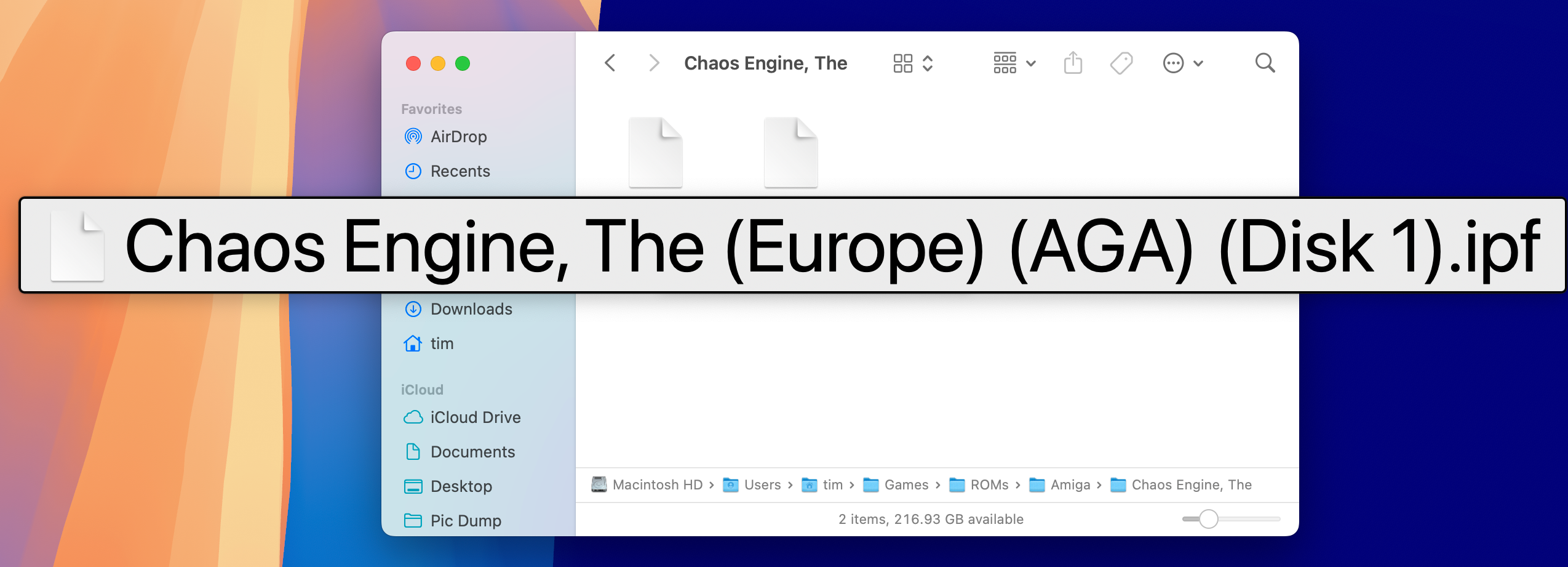Click the window title Chaos Engine, The
This screenshot has width=1568, height=567.
(x=765, y=63)
